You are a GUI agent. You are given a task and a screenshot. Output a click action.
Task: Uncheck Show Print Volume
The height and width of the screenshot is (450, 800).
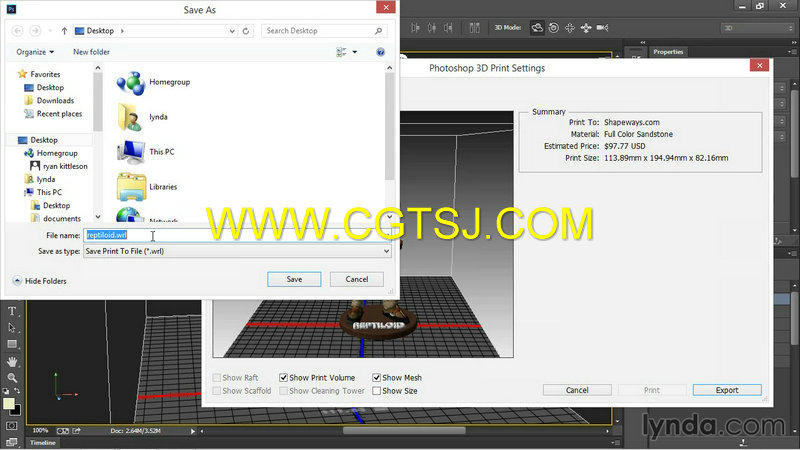point(283,378)
